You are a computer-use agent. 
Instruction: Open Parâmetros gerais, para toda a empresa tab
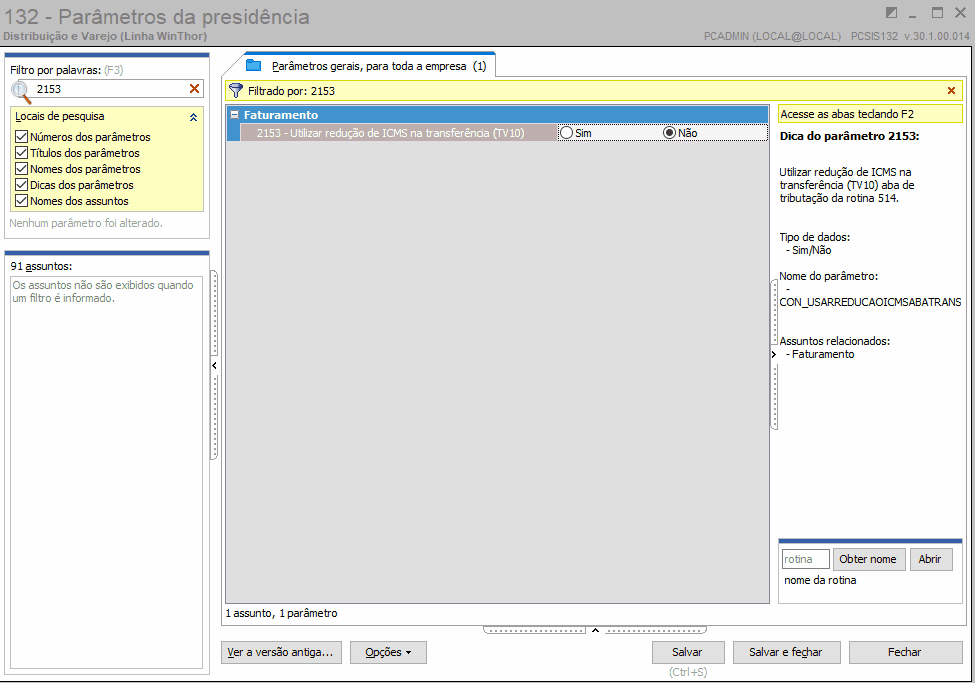click(x=379, y=66)
